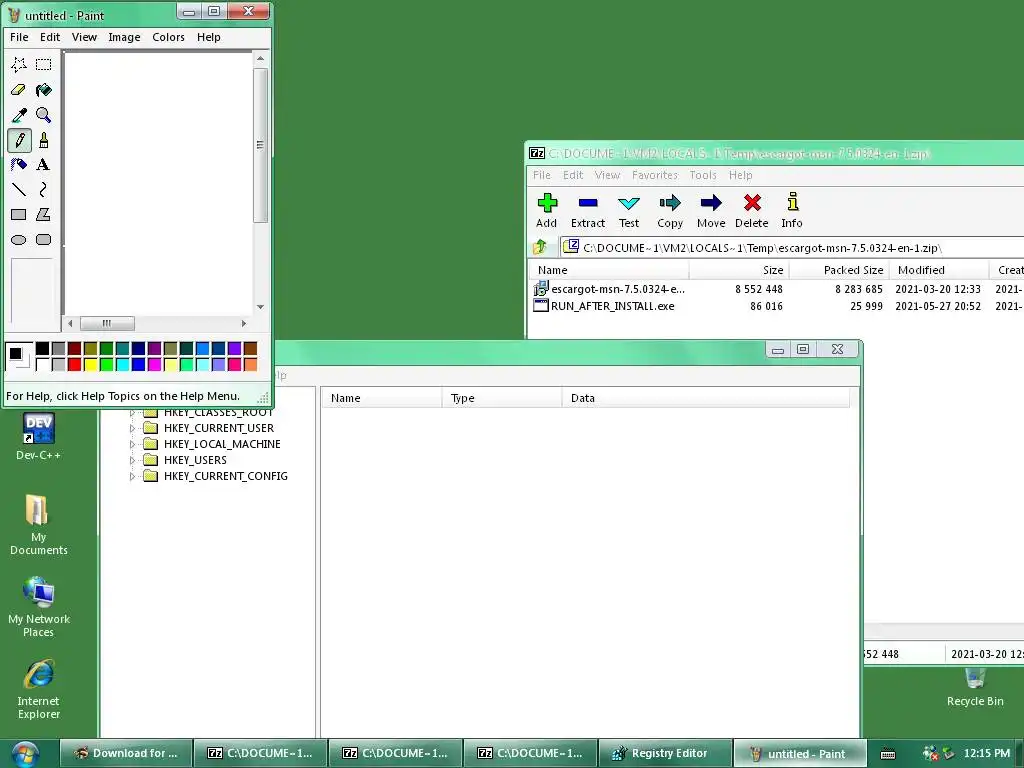The height and width of the screenshot is (768, 1024).
Task: Choose the Fill With Color bucket tool
Action: [44, 89]
